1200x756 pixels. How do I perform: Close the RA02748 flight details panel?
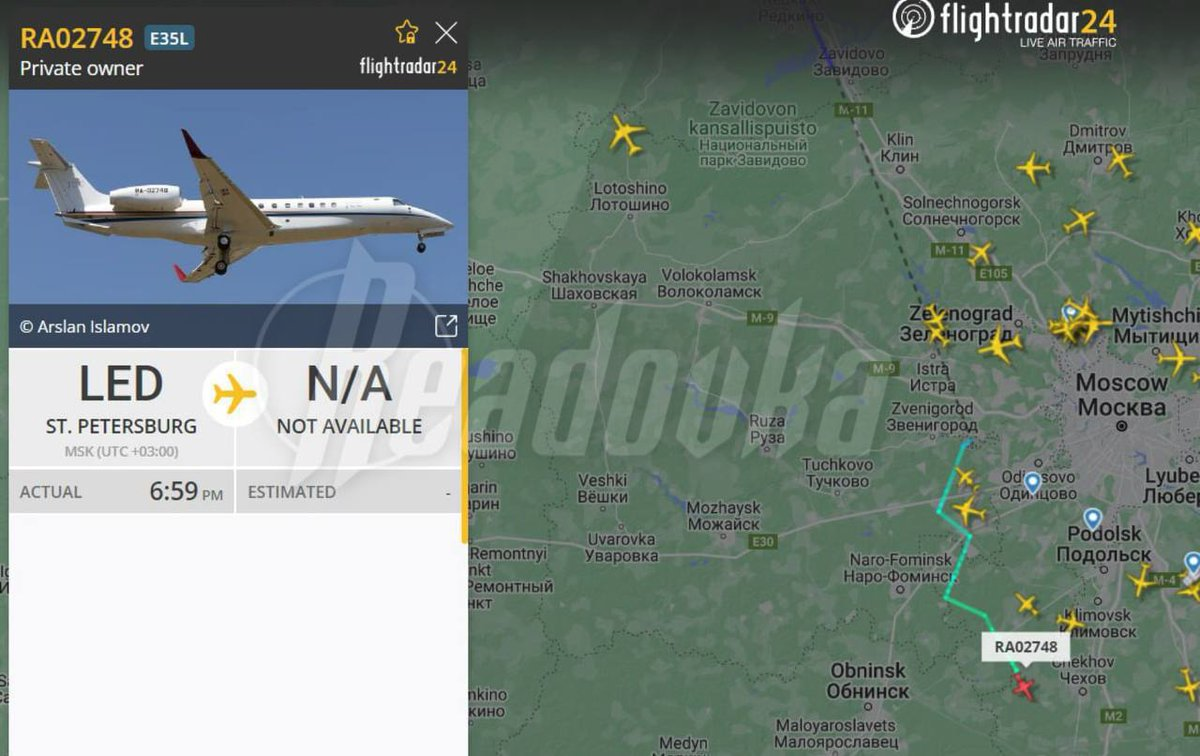(x=446, y=32)
